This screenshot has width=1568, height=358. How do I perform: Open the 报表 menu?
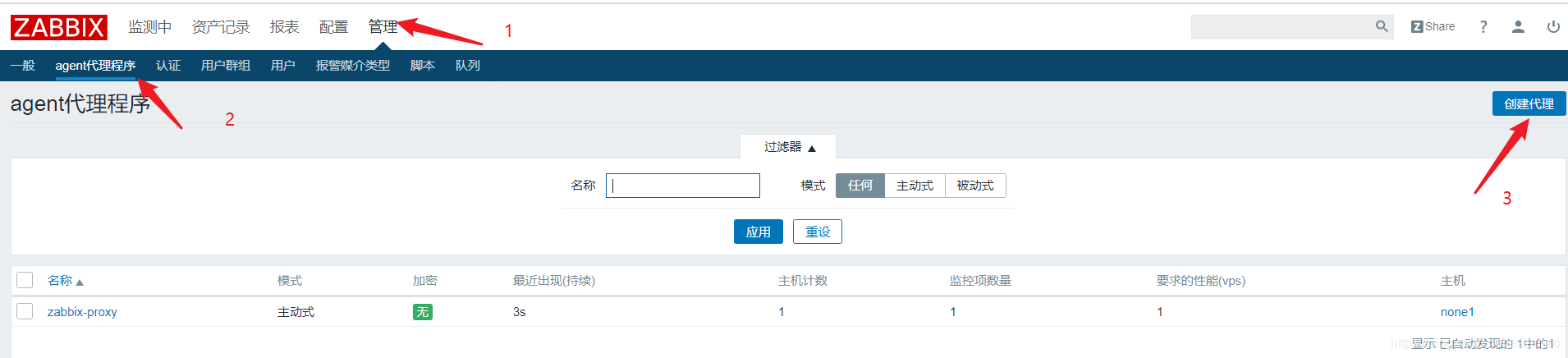tap(284, 27)
